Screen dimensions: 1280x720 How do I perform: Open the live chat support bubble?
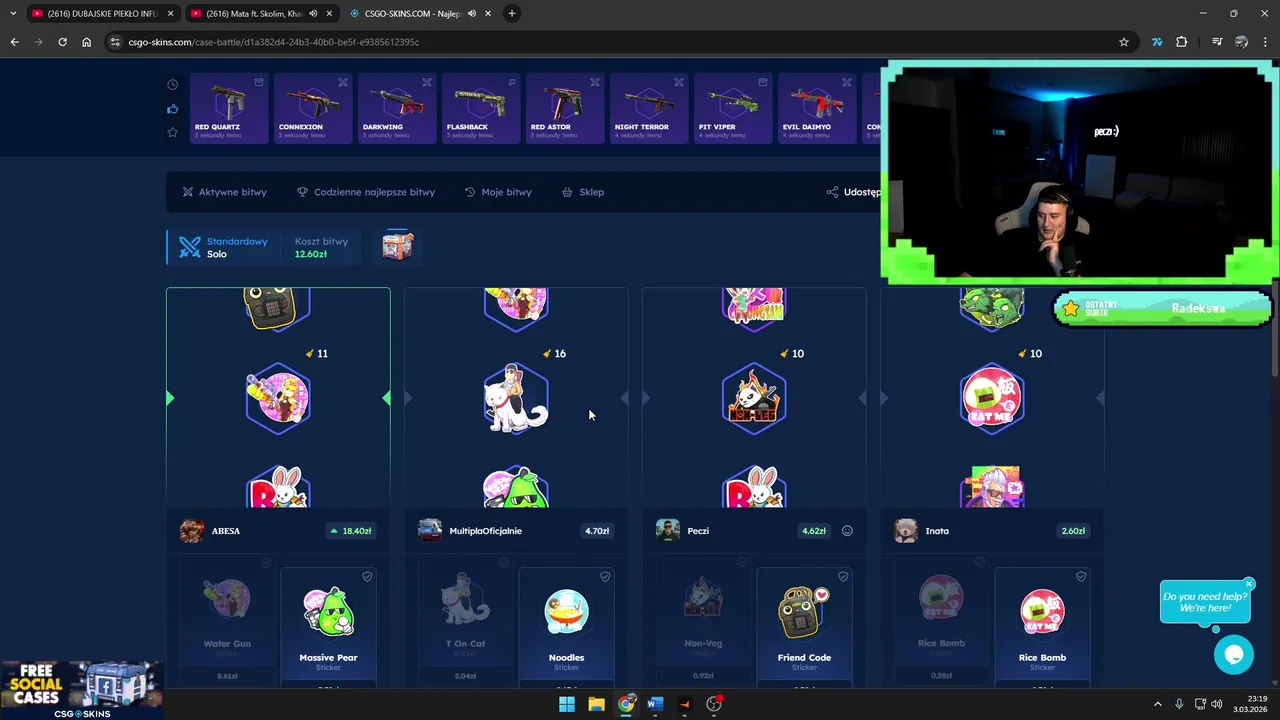[1234, 655]
